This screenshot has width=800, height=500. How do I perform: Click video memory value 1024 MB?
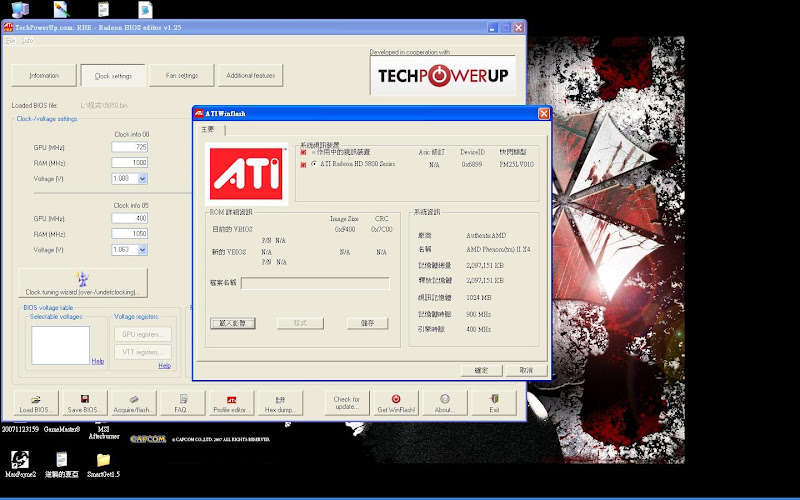[x=479, y=297]
